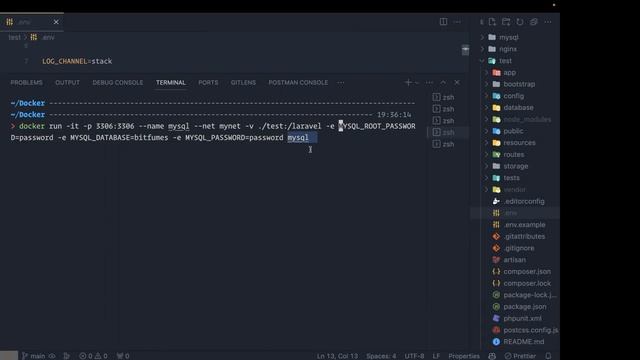Viewport: 640px width, 360px height.
Task: Open launch profile dropdown beside new terminal
Action: point(417,82)
